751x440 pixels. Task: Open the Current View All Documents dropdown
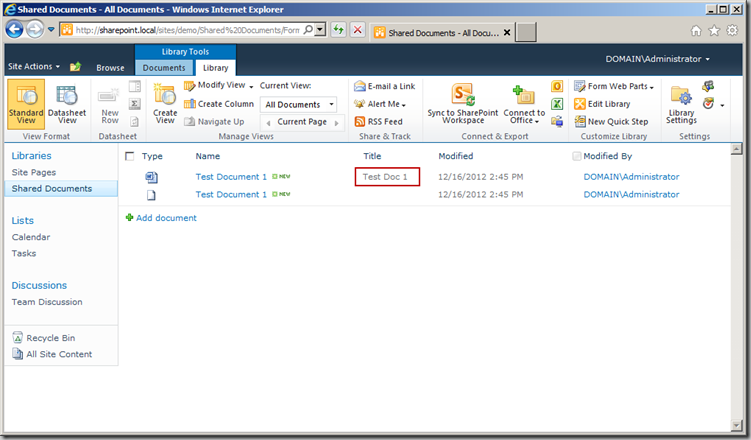pos(298,104)
